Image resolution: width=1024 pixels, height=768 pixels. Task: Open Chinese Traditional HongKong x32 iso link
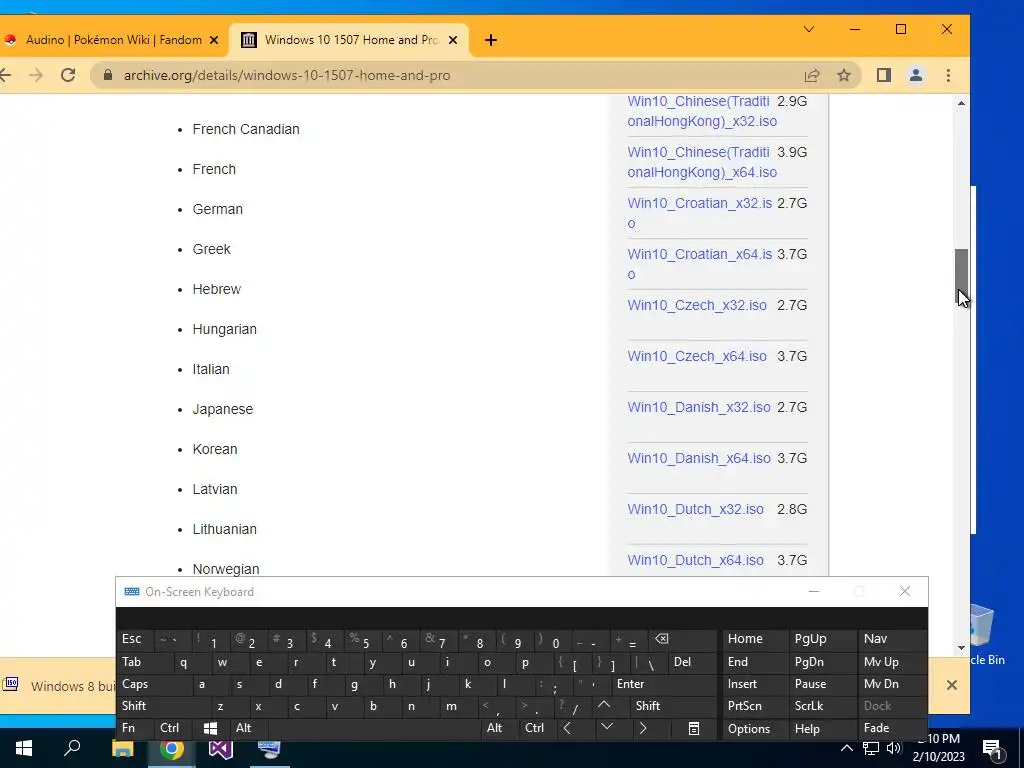(702, 111)
